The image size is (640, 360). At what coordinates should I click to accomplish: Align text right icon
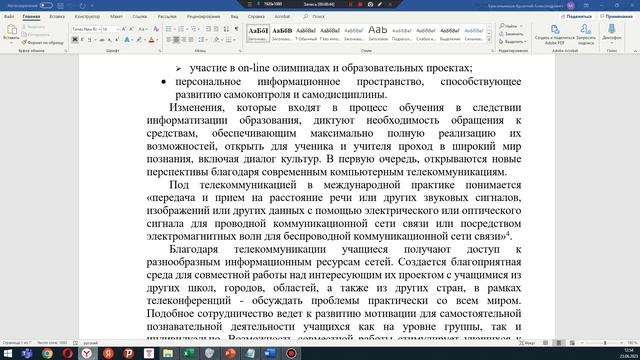tap(184, 40)
